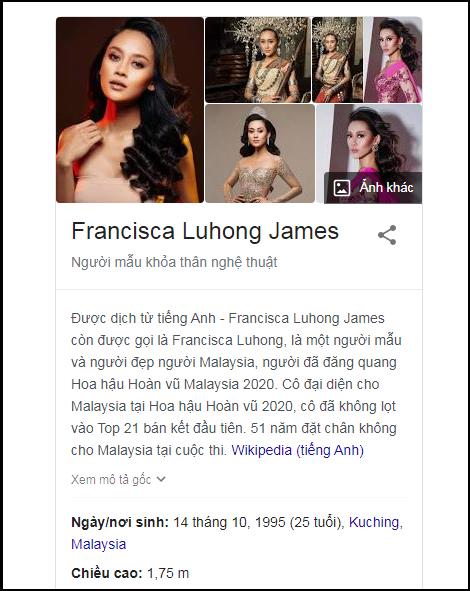Open the Malaysia link under birthplace
The image size is (470, 591).
click(x=98, y=544)
